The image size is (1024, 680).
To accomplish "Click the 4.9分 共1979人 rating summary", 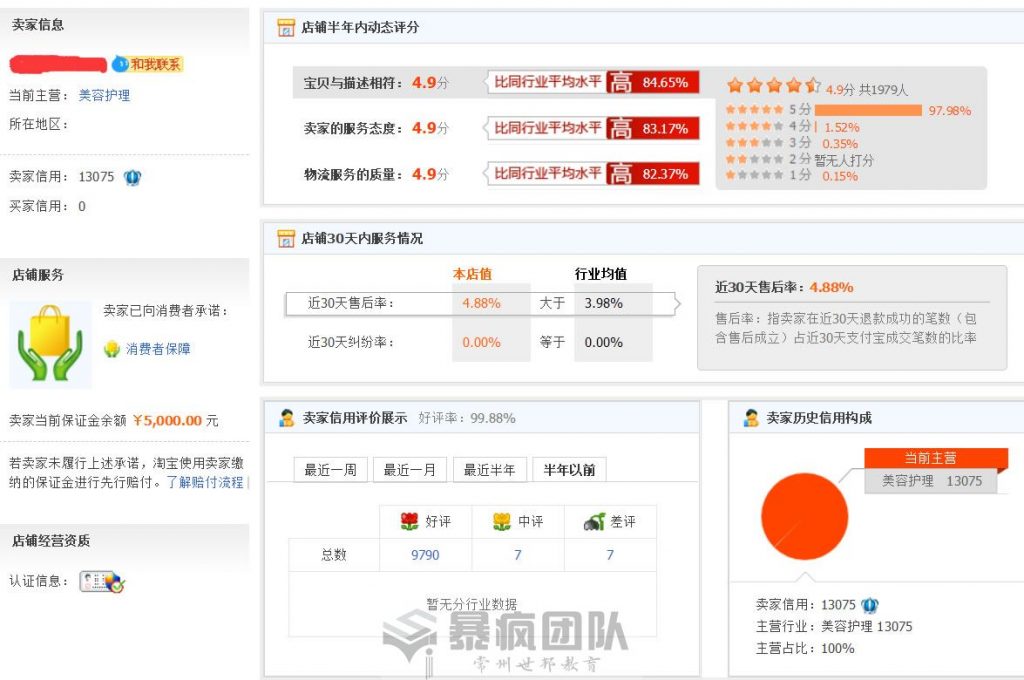I will click(867, 89).
